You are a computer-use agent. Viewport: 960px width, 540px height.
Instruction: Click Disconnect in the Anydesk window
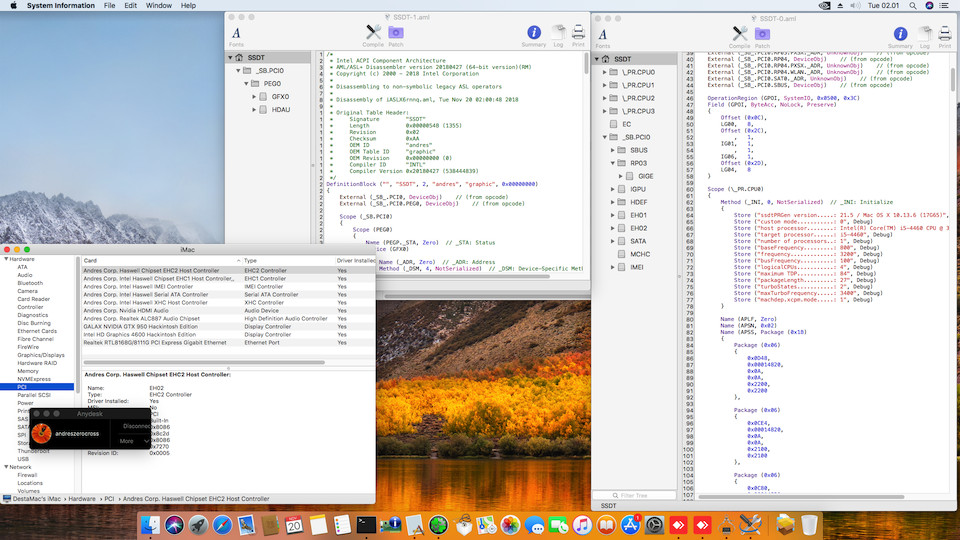point(136,425)
